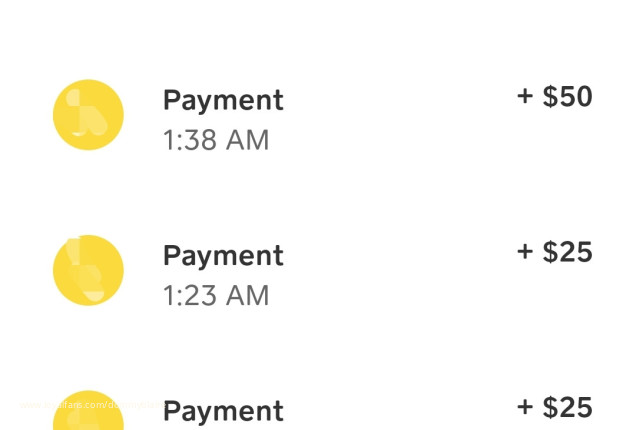Viewport: 636px width, 430px height.
Task: Select the + $50 amount
Action: click(555, 97)
